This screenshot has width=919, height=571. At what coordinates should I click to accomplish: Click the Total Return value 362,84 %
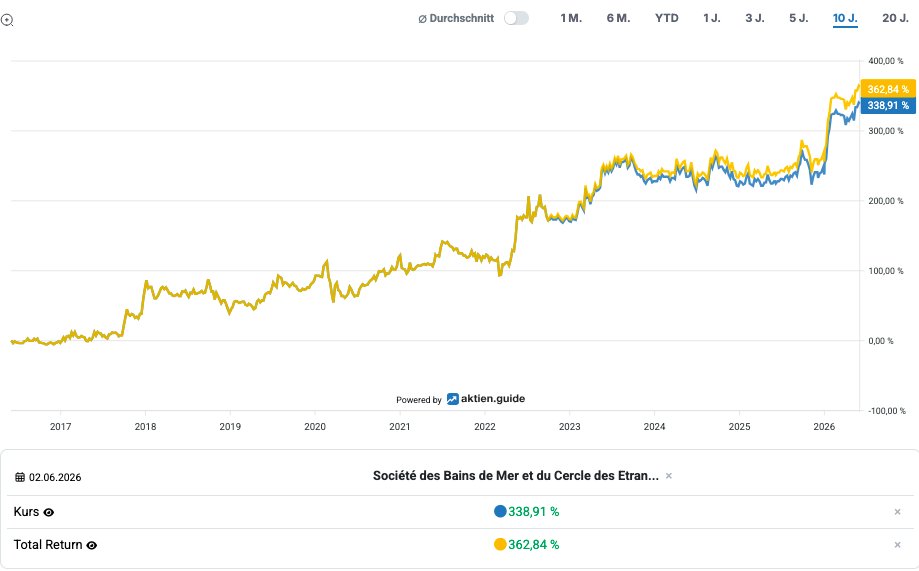pyautogui.click(x=533, y=545)
